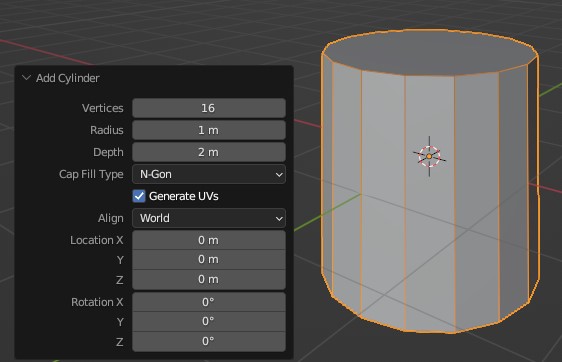Select the Vertices field showing 16

coord(209,108)
